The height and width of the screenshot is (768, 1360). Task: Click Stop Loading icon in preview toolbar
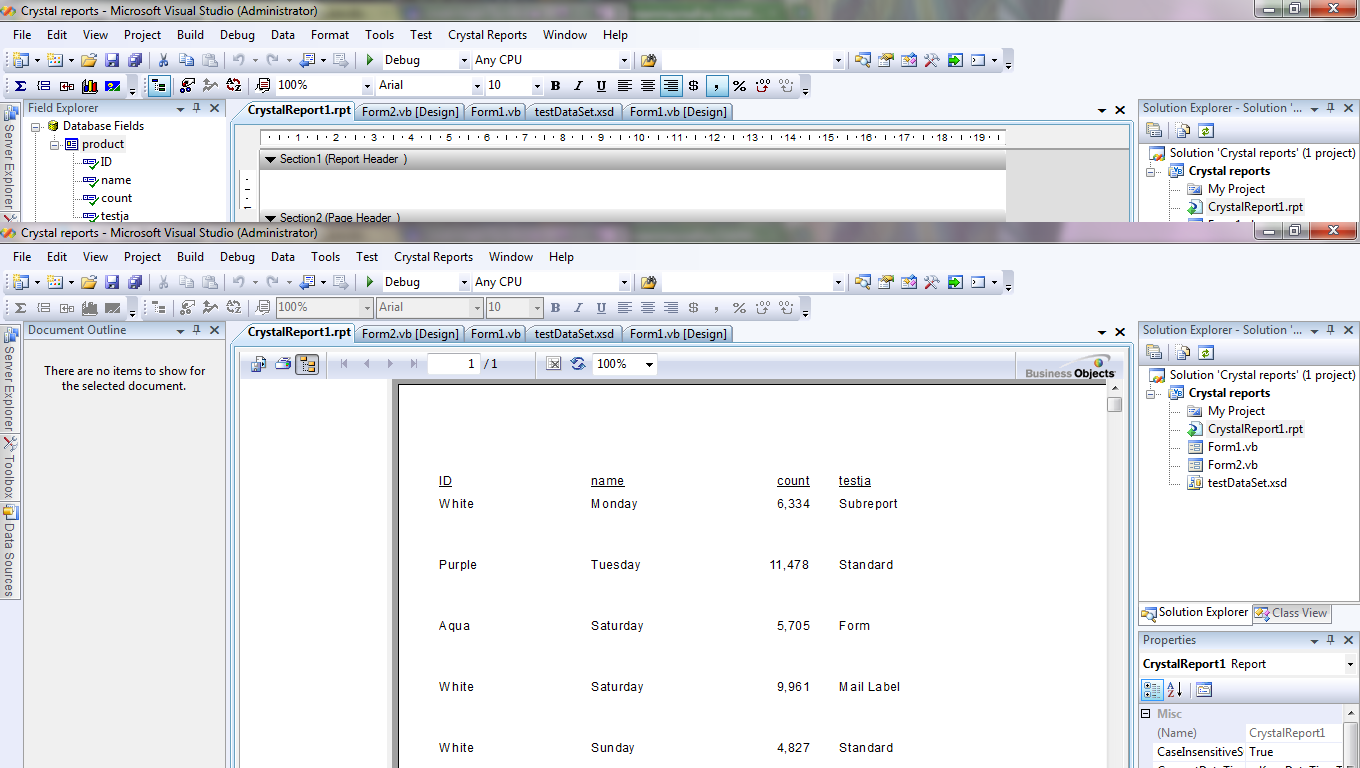554,364
